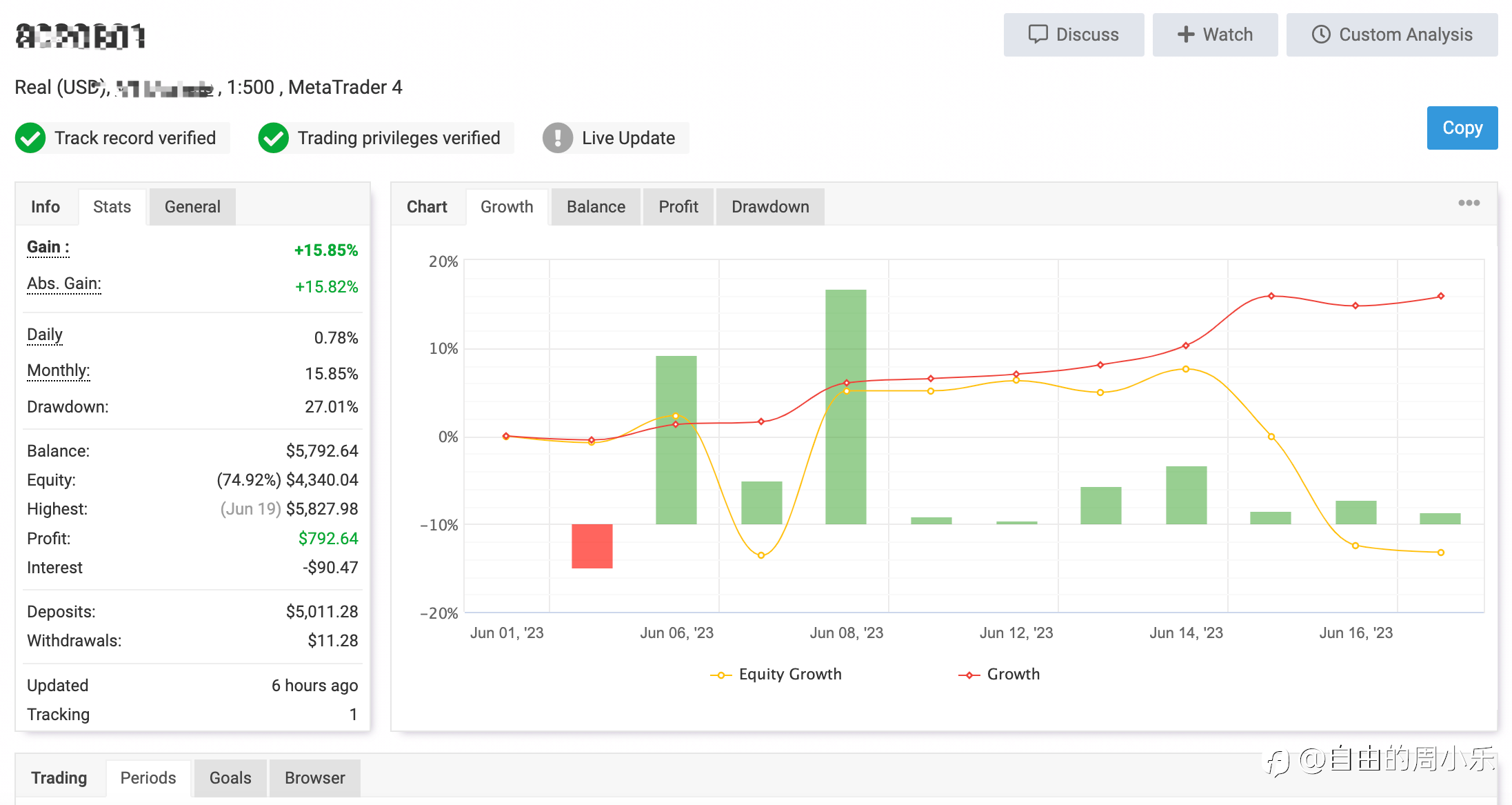The image size is (1512, 805).
Task: Open the General info tab
Action: pyautogui.click(x=192, y=207)
